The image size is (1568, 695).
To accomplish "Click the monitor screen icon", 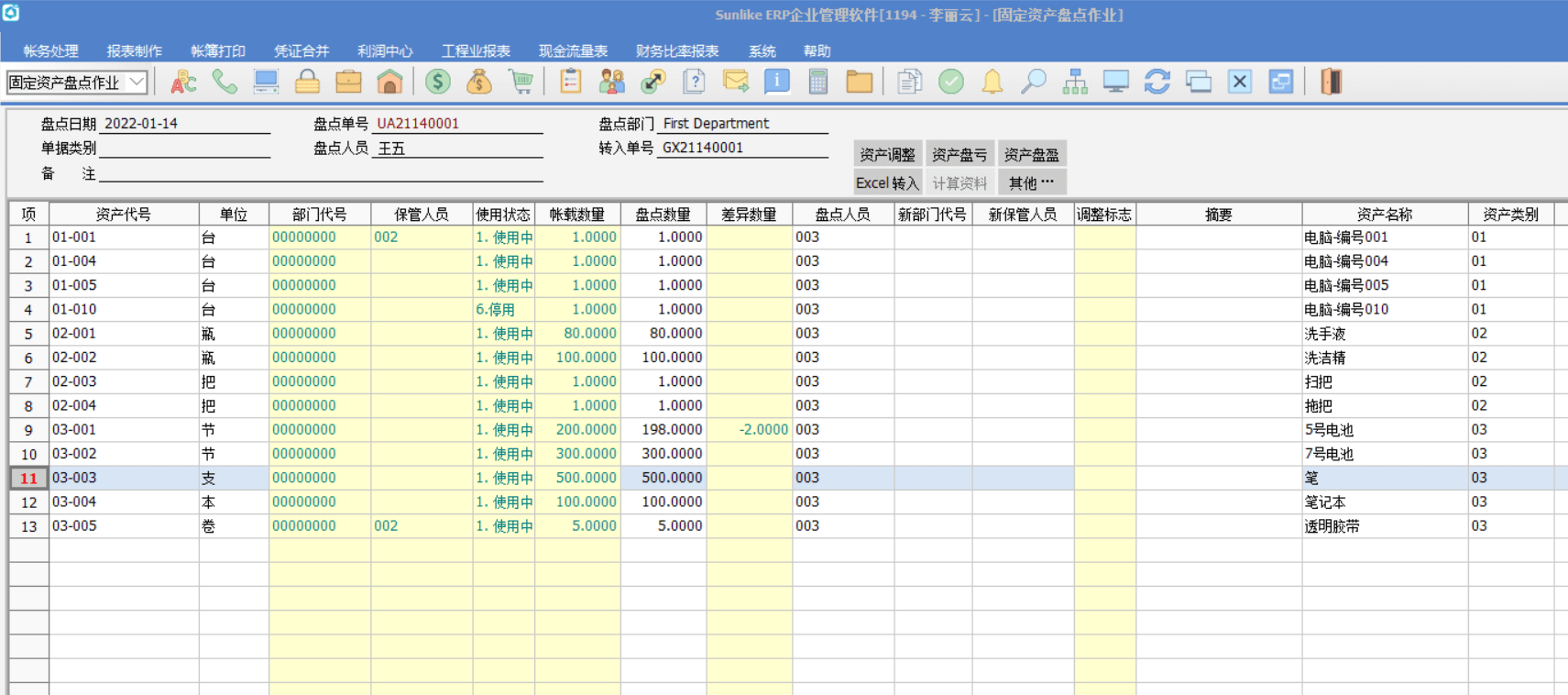I will (1115, 82).
